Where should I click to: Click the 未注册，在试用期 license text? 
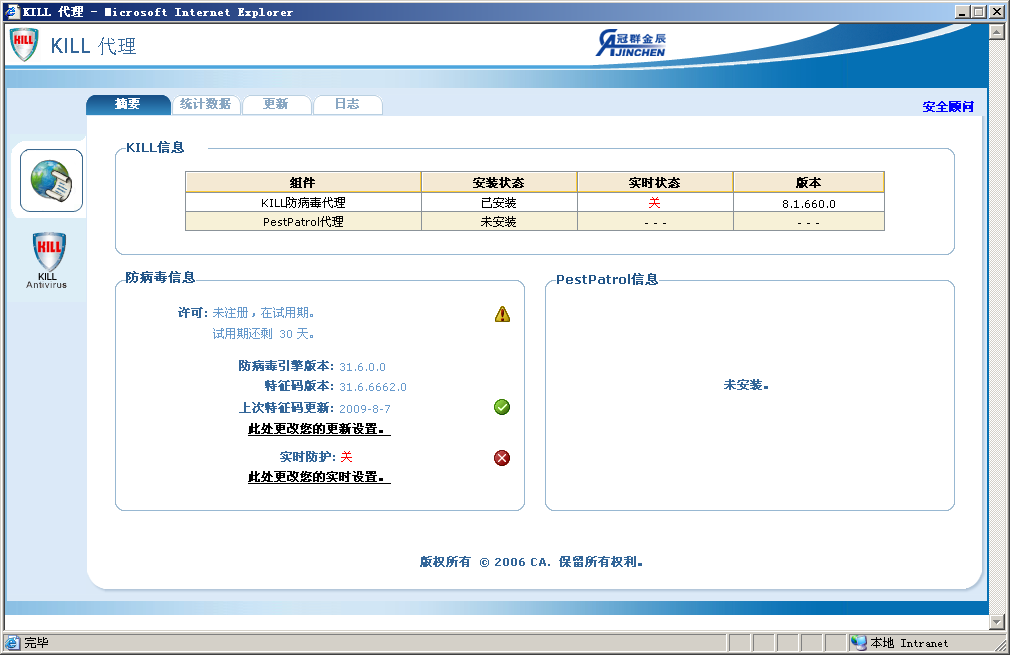[x=263, y=313]
